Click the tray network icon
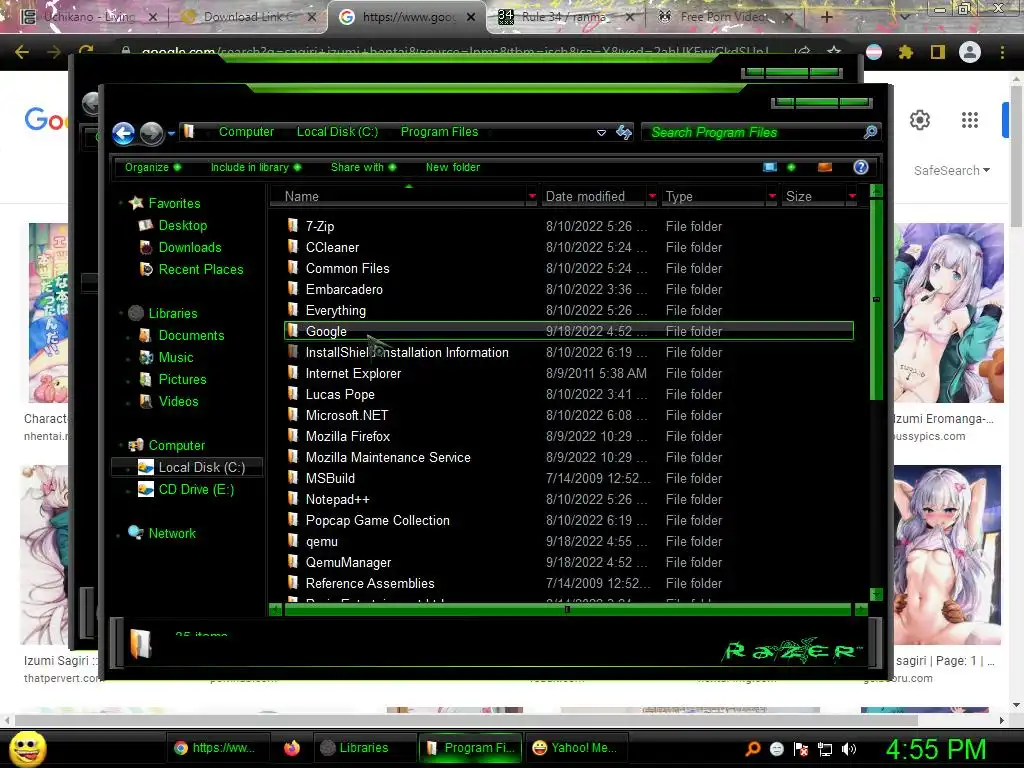 tap(825, 749)
